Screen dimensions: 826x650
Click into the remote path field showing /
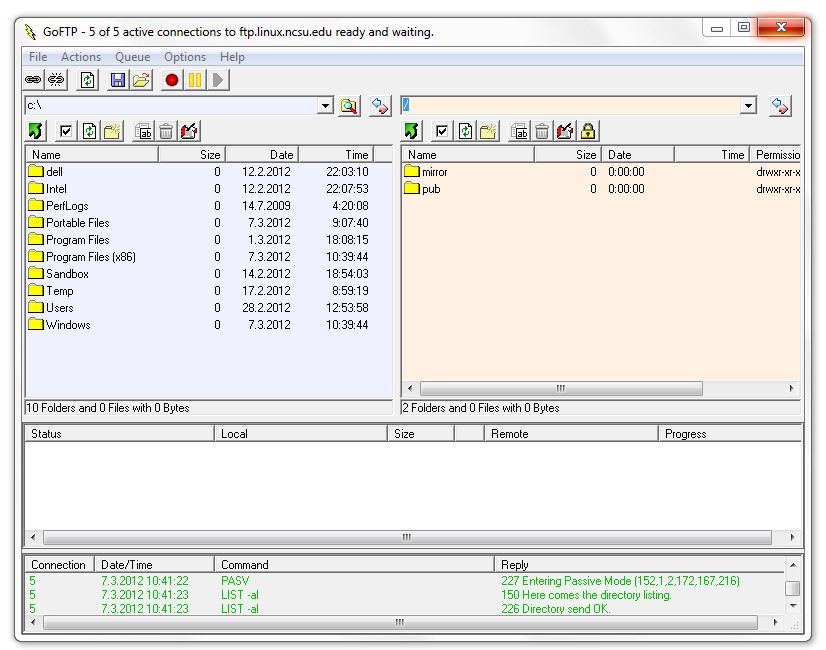point(571,106)
